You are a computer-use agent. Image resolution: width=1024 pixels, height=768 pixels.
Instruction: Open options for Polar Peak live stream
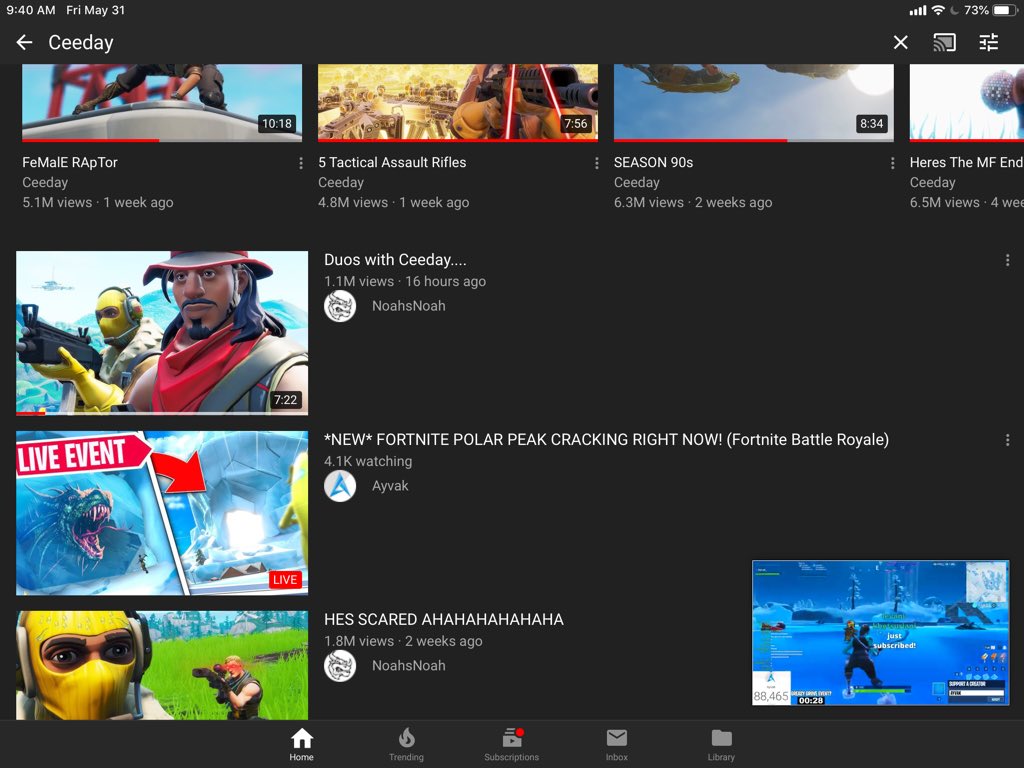pos(1008,440)
